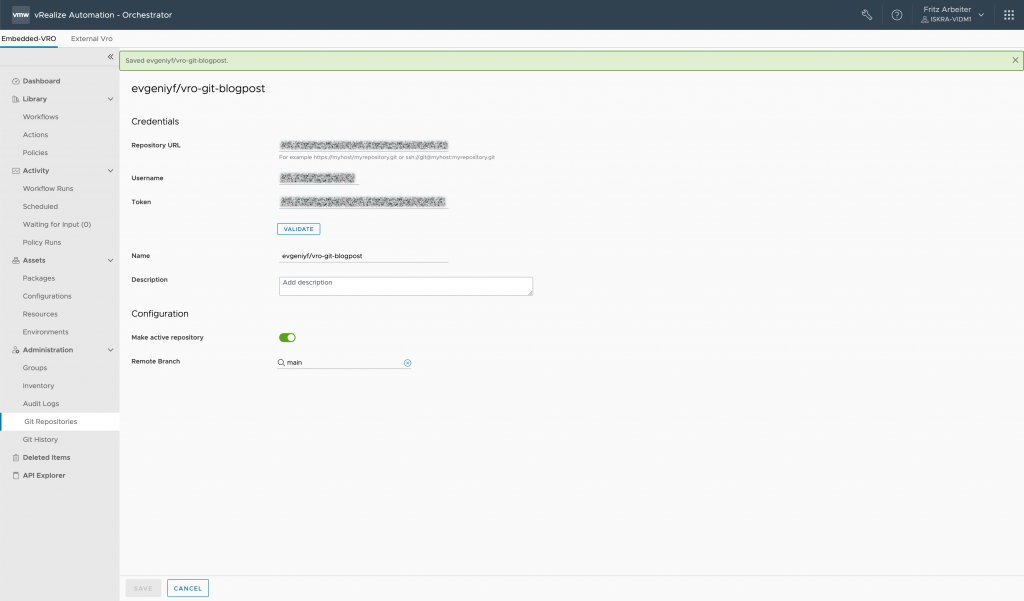Open Packages in the sidebar
This screenshot has width=1024, height=601.
pos(39,278)
